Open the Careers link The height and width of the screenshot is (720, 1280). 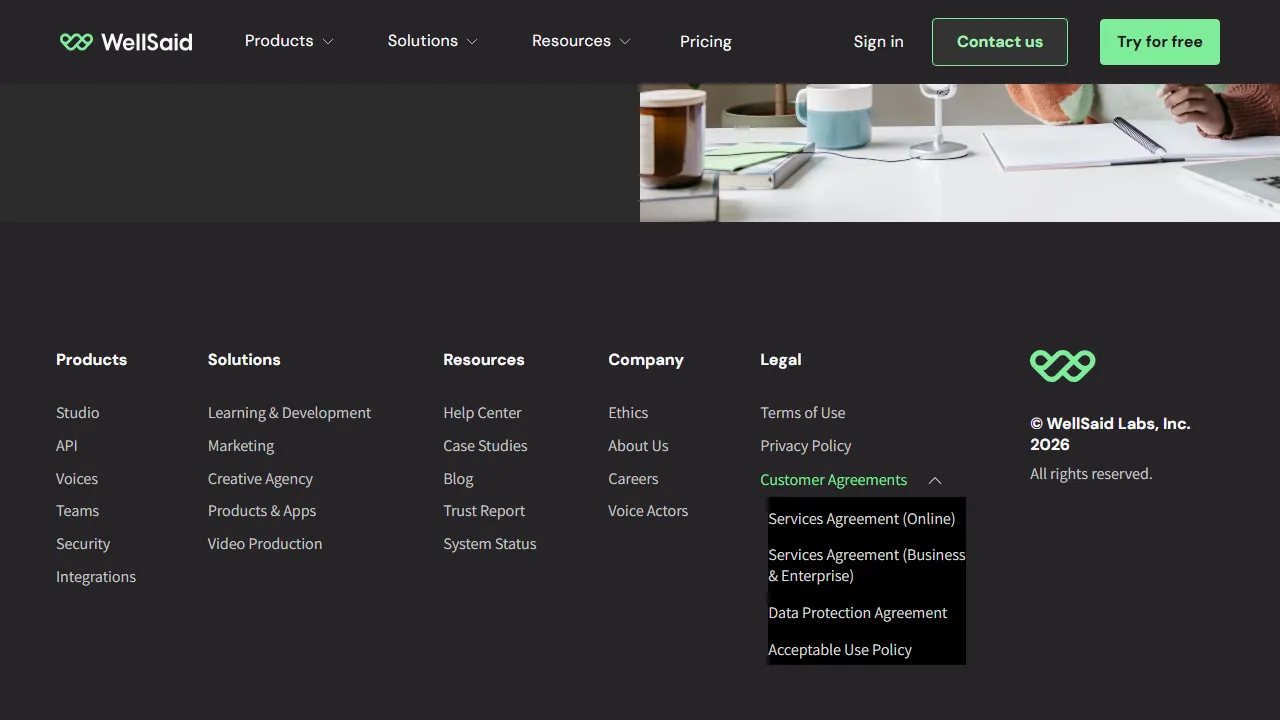633,479
